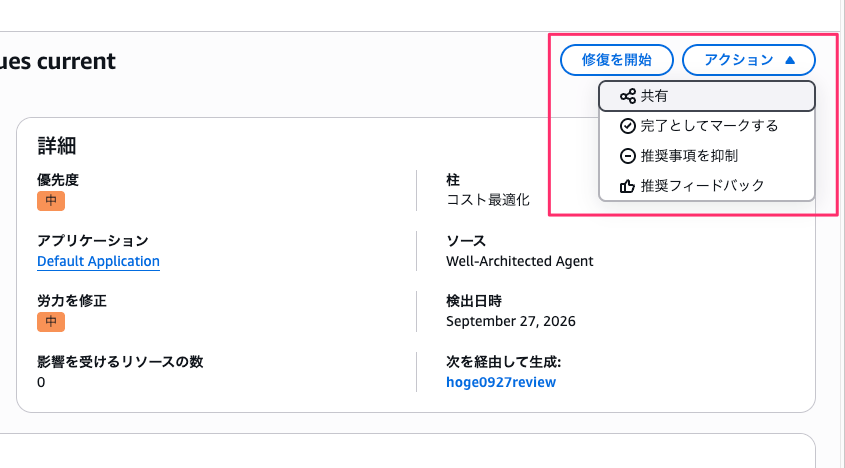Click the アプリケーション label
The width and height of the screenshot is (845, 468).
click(x=93, y=240)
